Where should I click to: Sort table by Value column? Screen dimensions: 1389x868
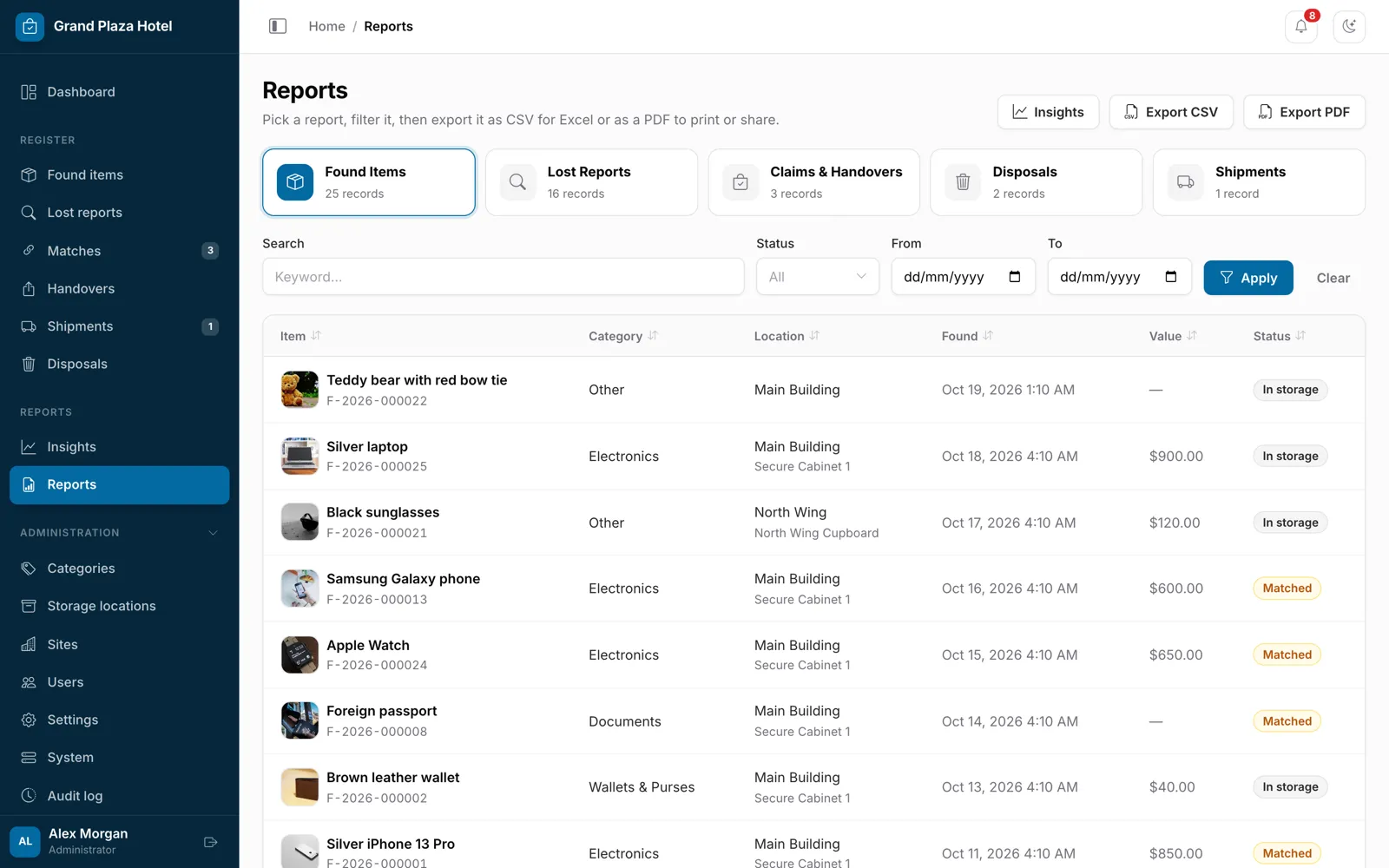[x=1173, y=336]
